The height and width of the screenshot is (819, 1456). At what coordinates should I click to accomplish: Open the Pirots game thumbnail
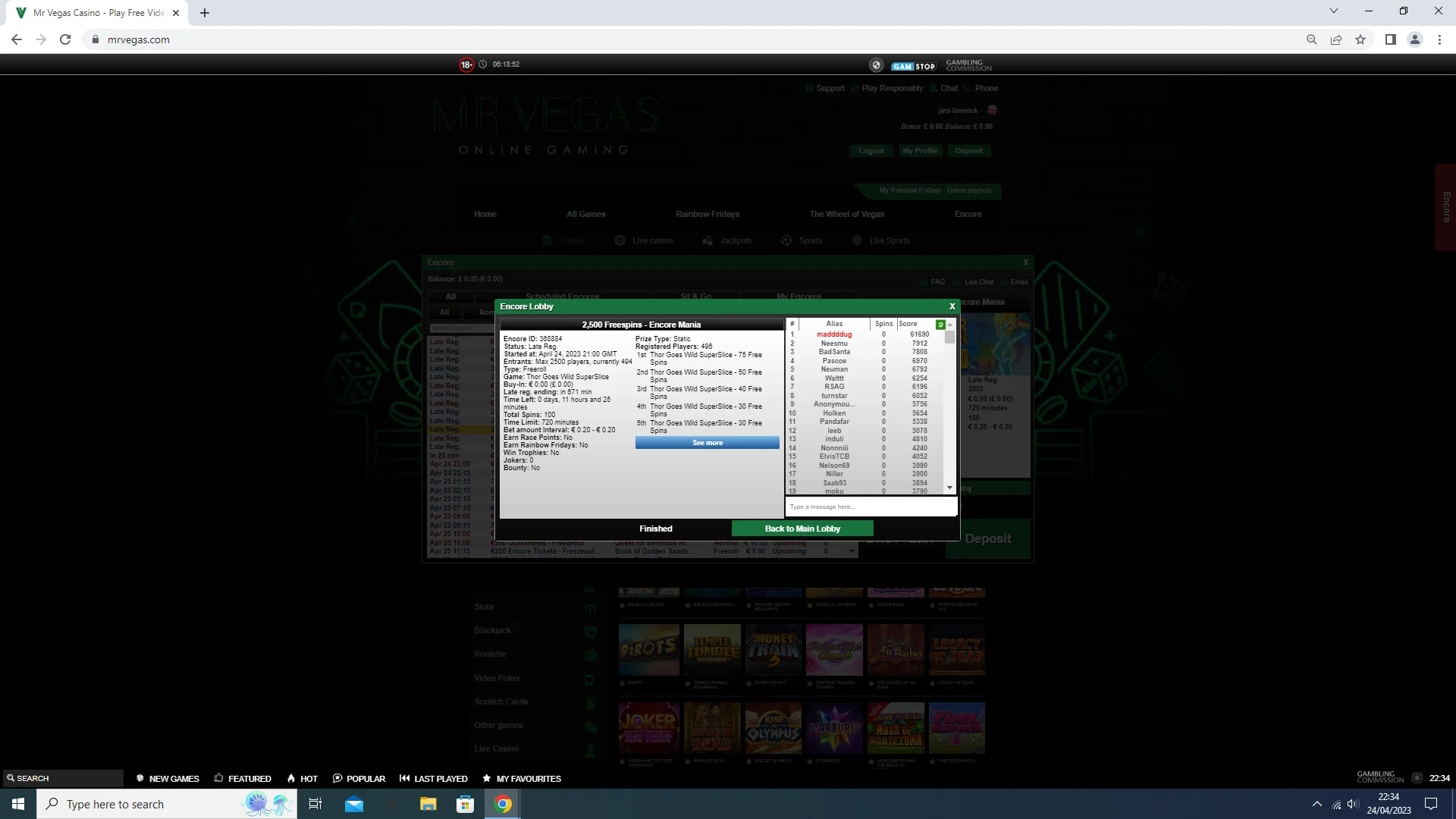click(648, 650)
